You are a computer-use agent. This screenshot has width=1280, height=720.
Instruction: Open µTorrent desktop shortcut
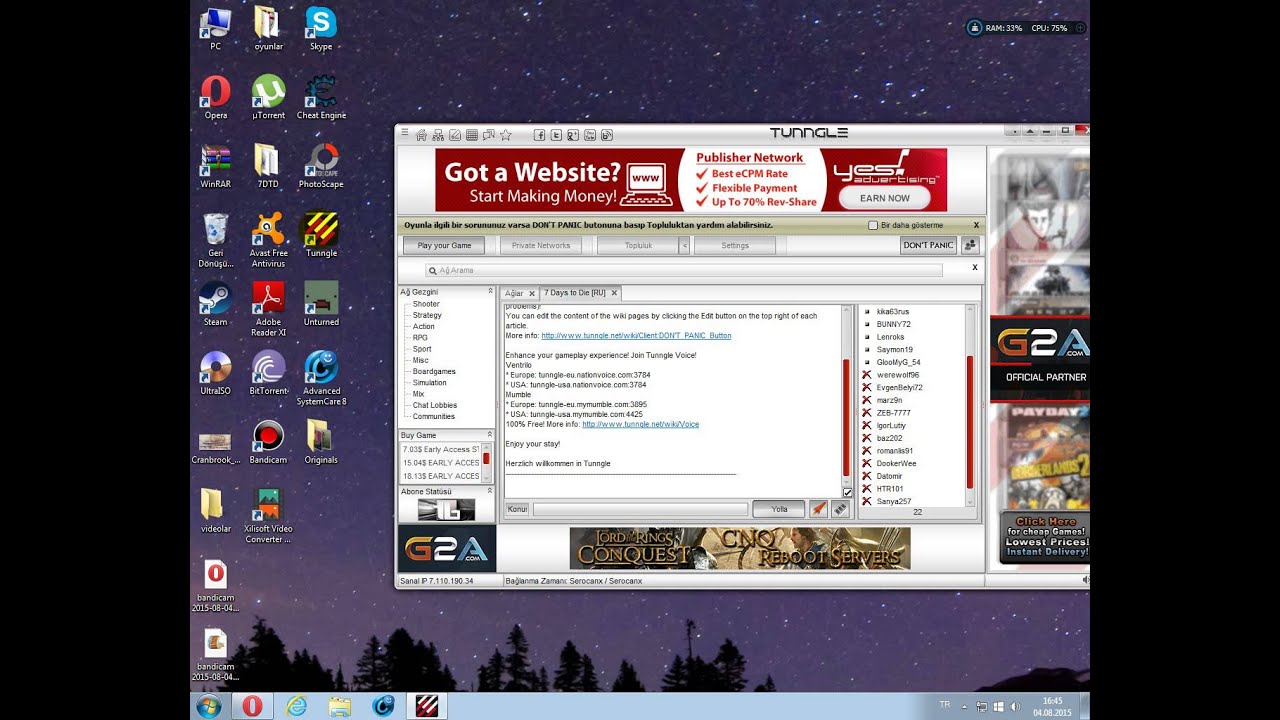coord(268,97)
